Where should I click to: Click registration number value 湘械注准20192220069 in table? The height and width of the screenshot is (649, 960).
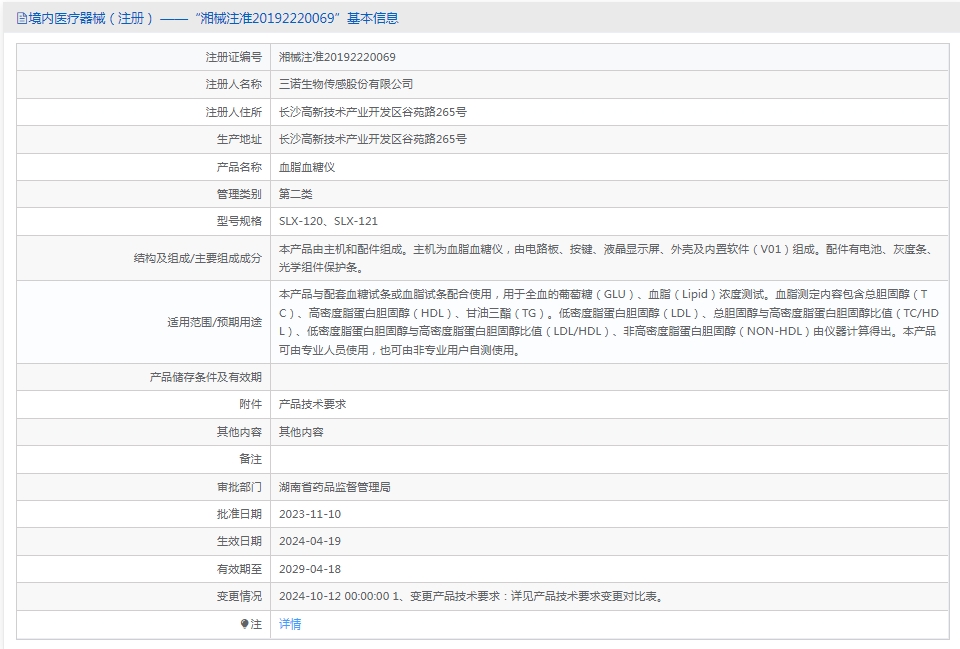pyautogui.click(x=337, y=57)
